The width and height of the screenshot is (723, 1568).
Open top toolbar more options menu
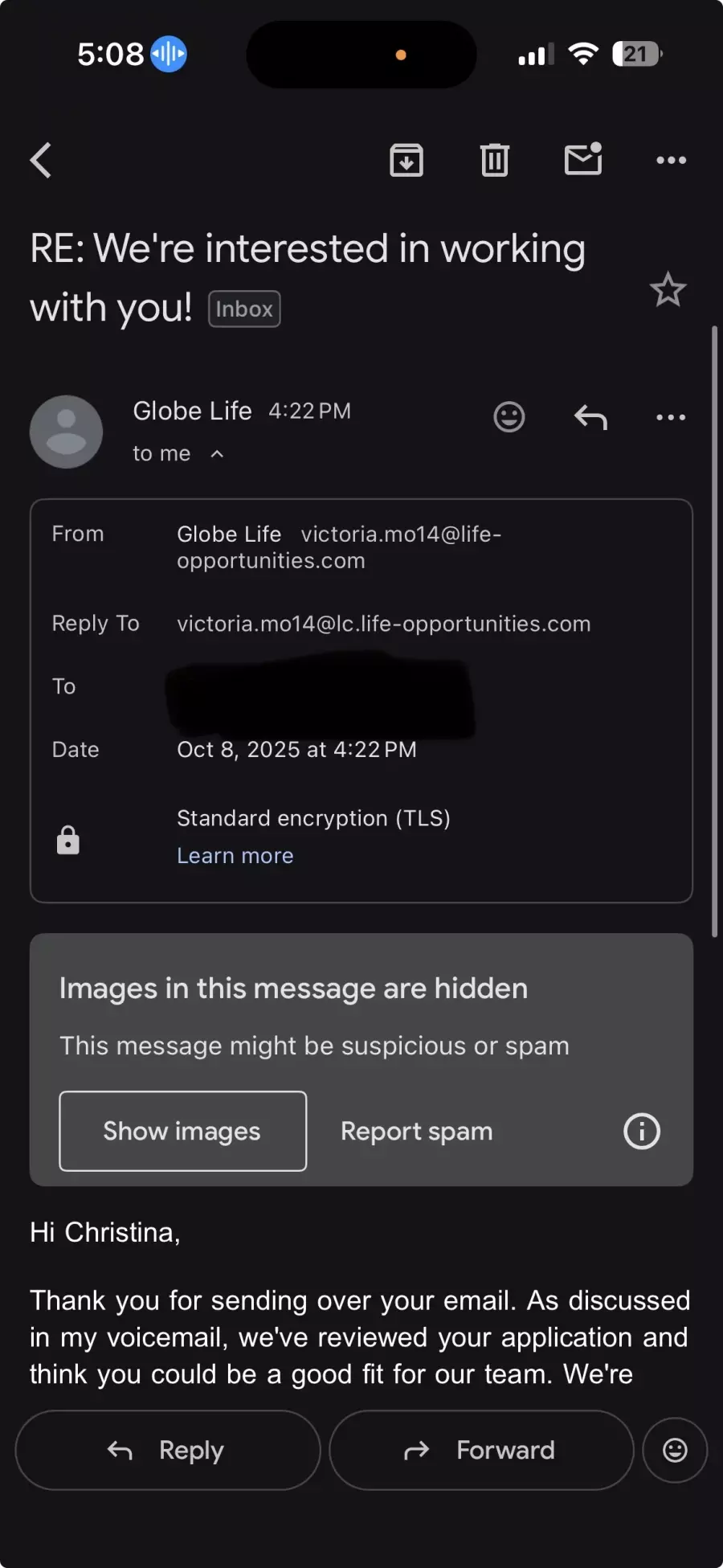coord(671,160)
